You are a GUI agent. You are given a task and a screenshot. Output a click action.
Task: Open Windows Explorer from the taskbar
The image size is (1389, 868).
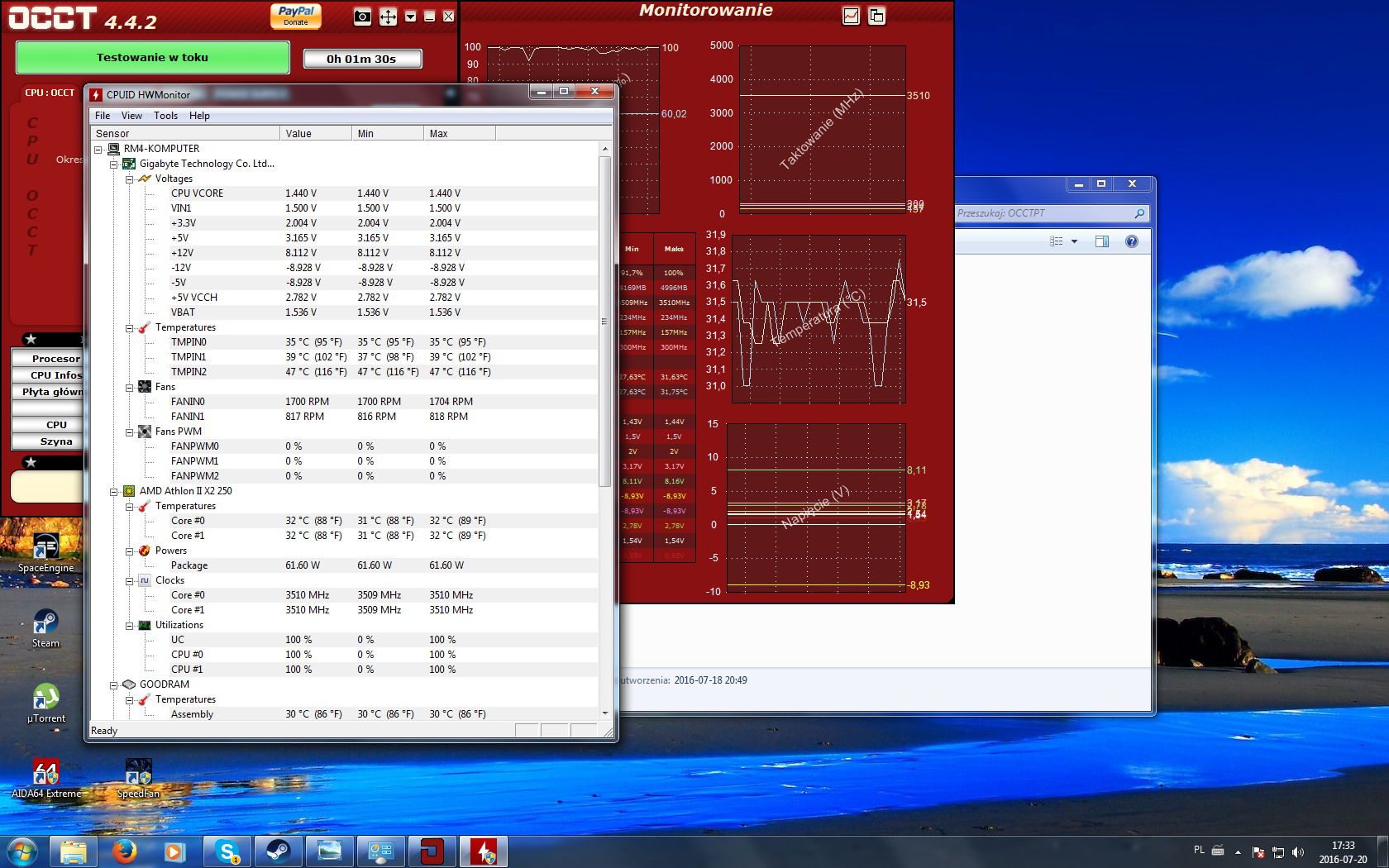click(74, 851)
